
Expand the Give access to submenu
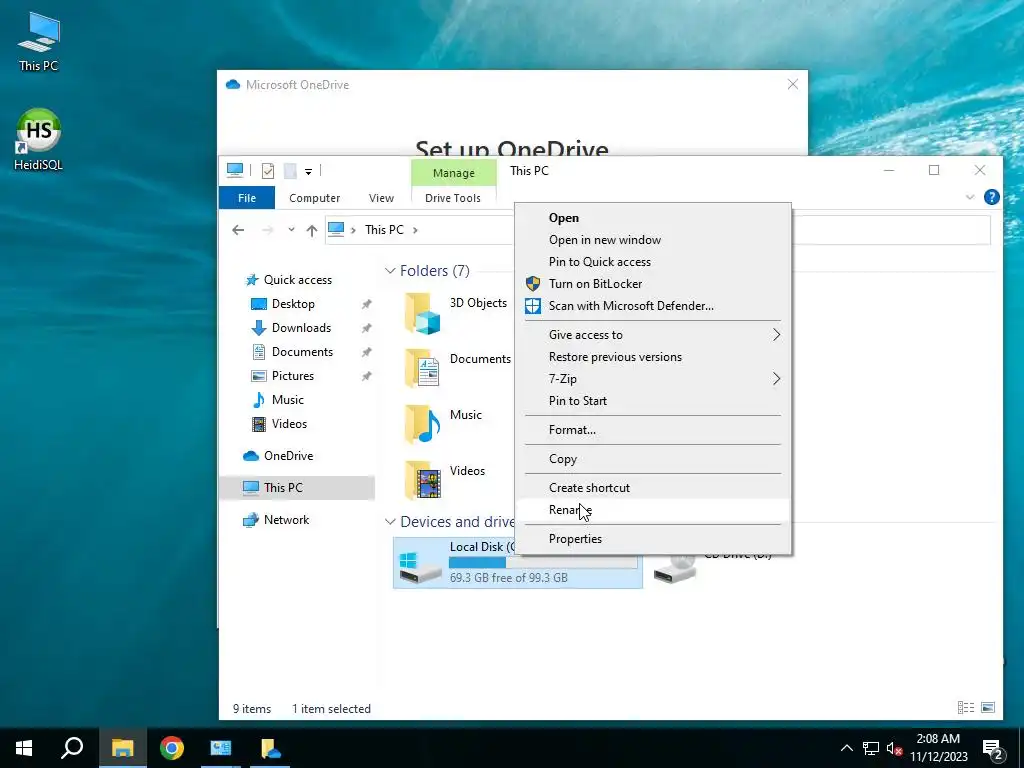(x=653, y=335)
